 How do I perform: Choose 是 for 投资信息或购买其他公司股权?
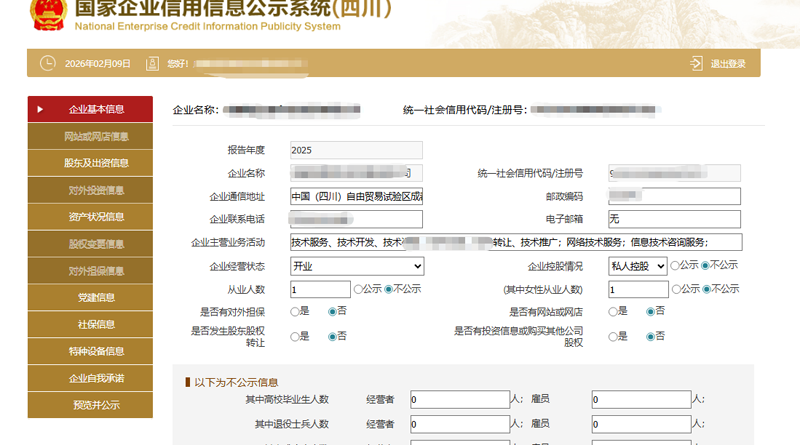pos(613,337)
